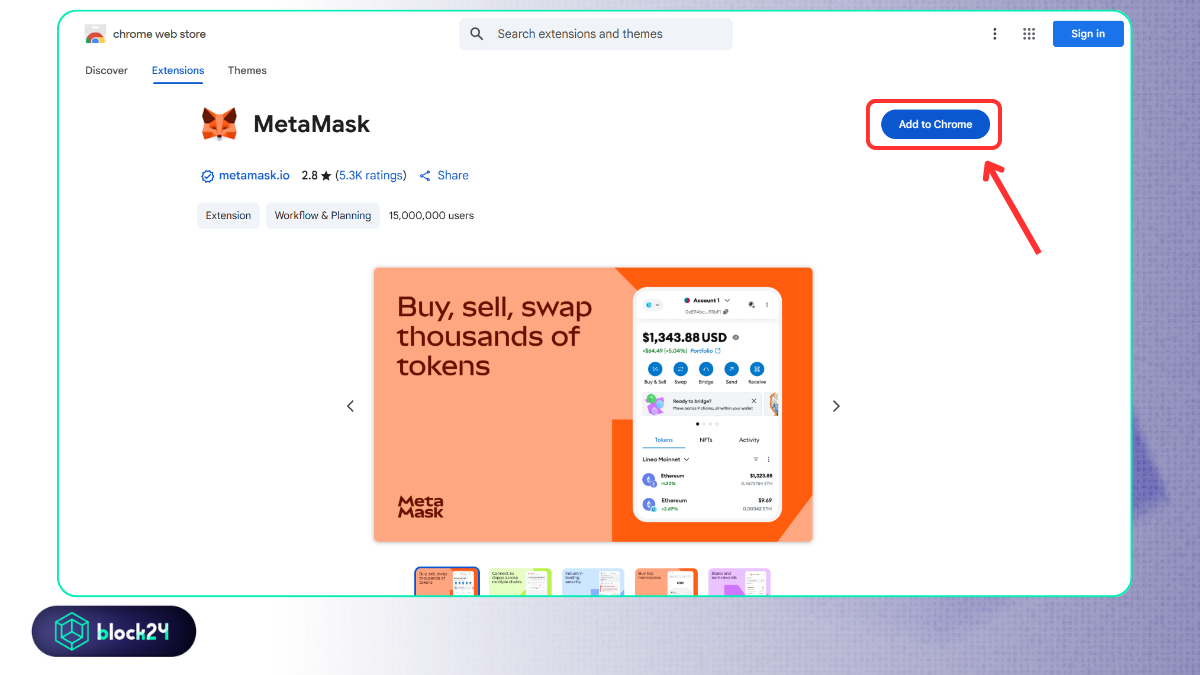Select the blue "Industry-leading security" thumbnail
Image resolution: width=1200 pixels, height=675 pixels.
coord(593,582)
